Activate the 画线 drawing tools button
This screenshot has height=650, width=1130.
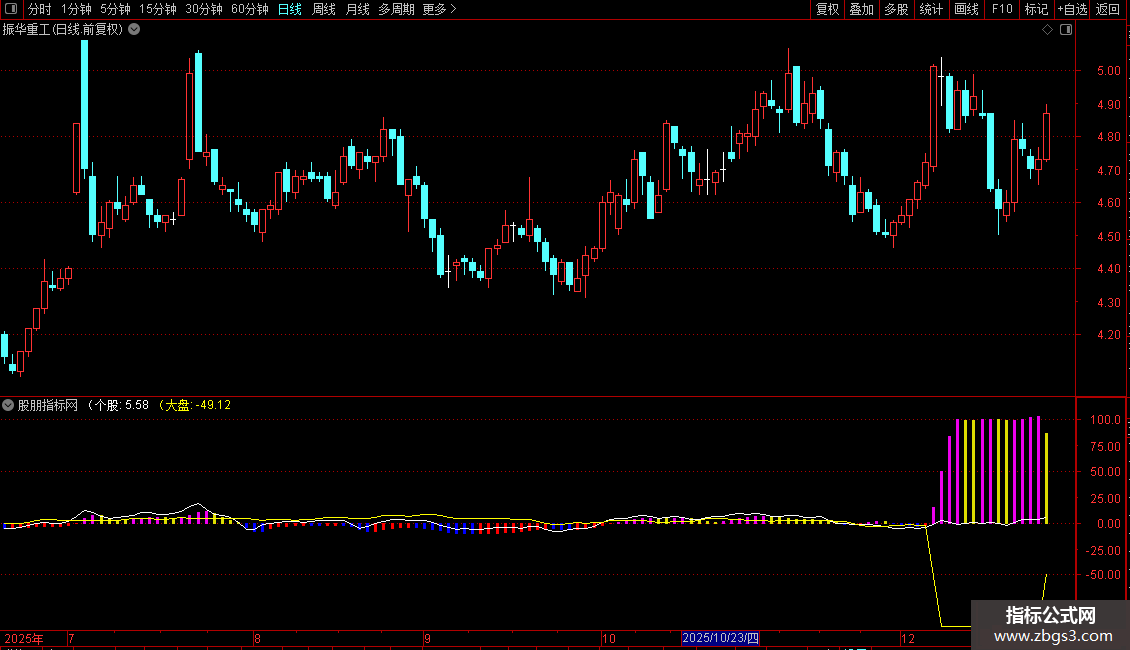tap(966, 9)
